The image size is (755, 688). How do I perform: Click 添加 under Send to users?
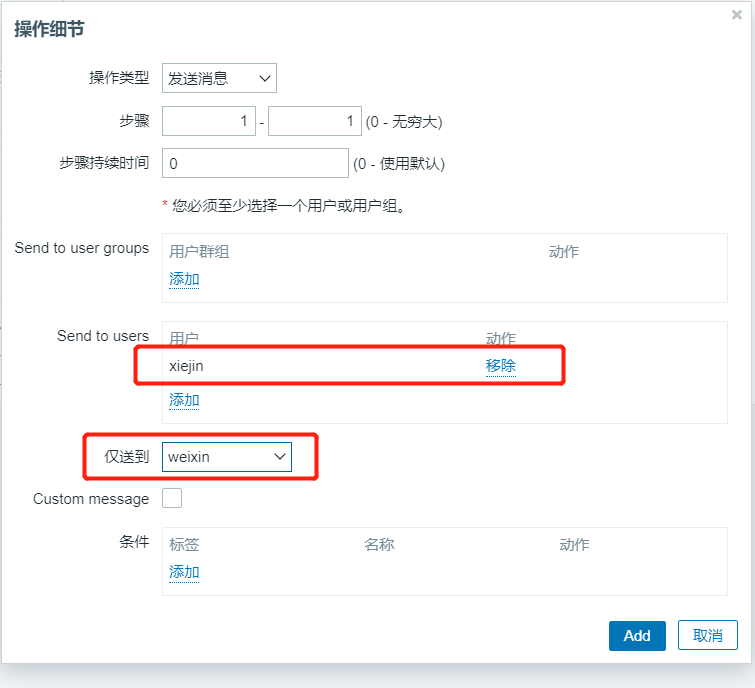tap(184, 400)
